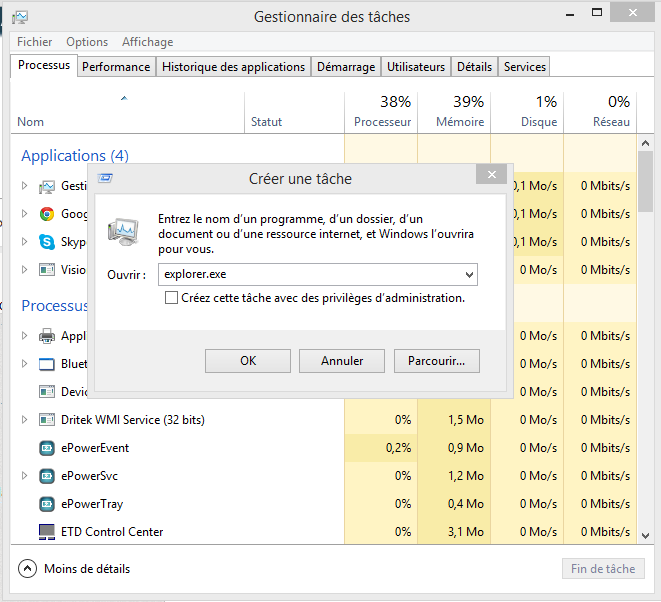
Task: Click the Bluetooth process window icon
Action: click(47, 364)
